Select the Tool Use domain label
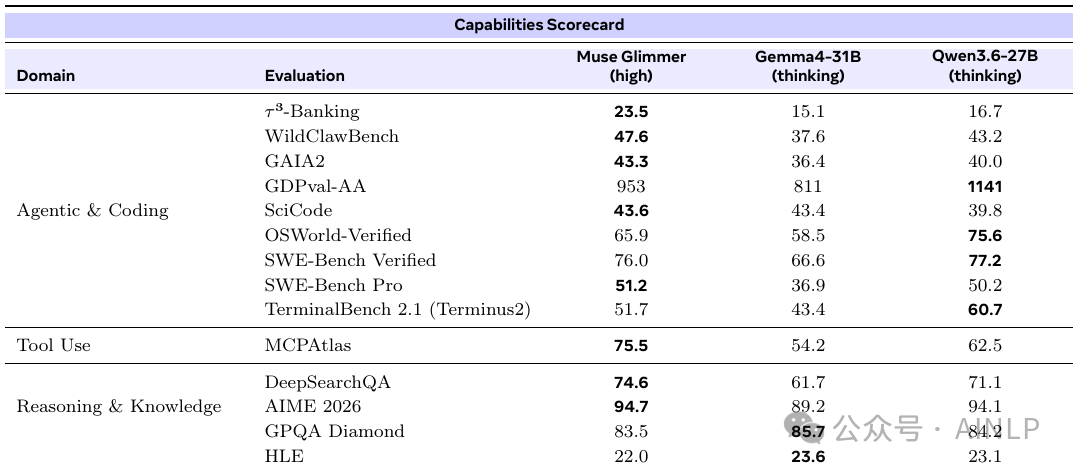 53,346
